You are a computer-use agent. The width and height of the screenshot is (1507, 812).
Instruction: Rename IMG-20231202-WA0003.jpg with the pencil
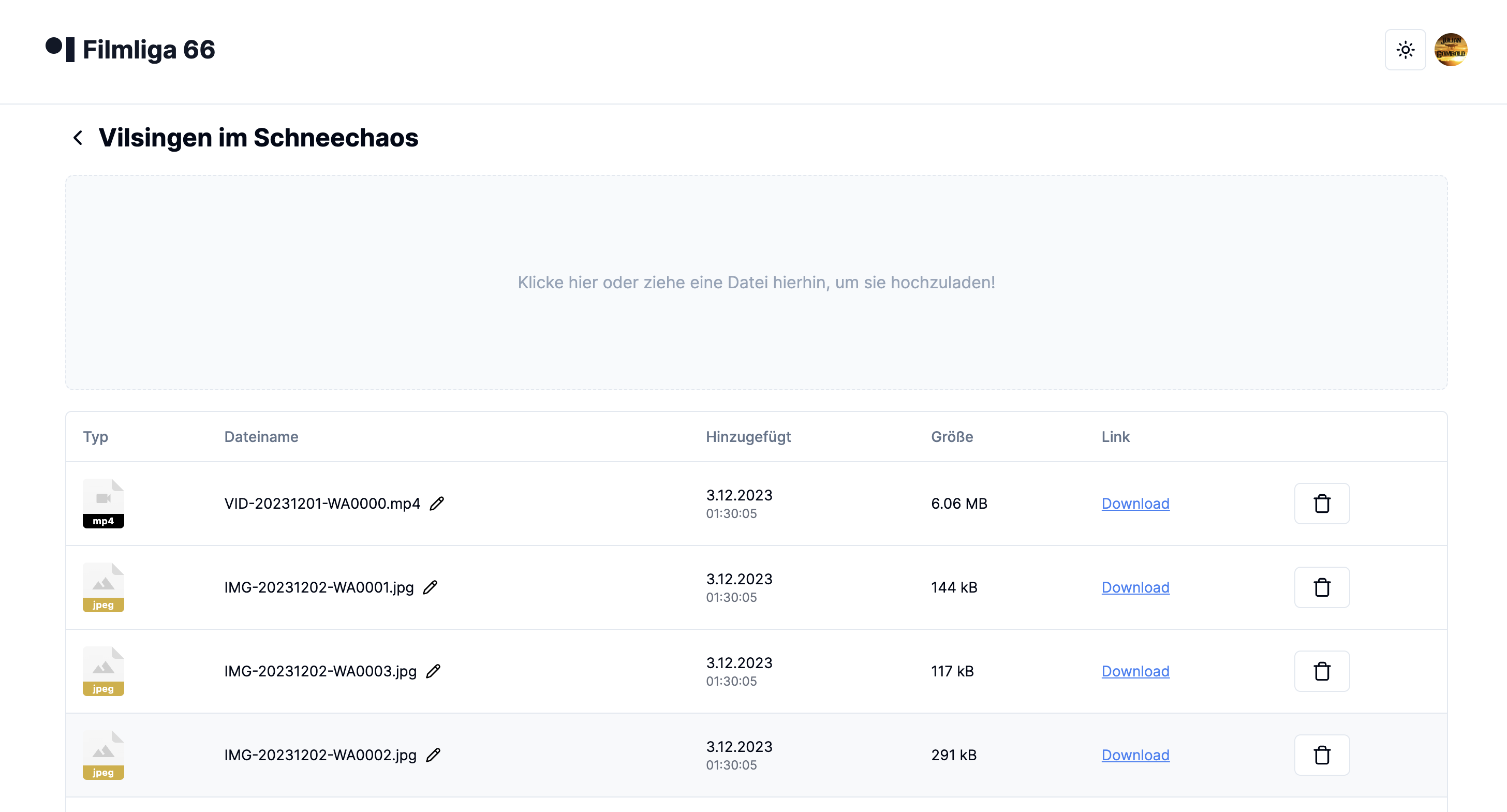tap(433, 671)
